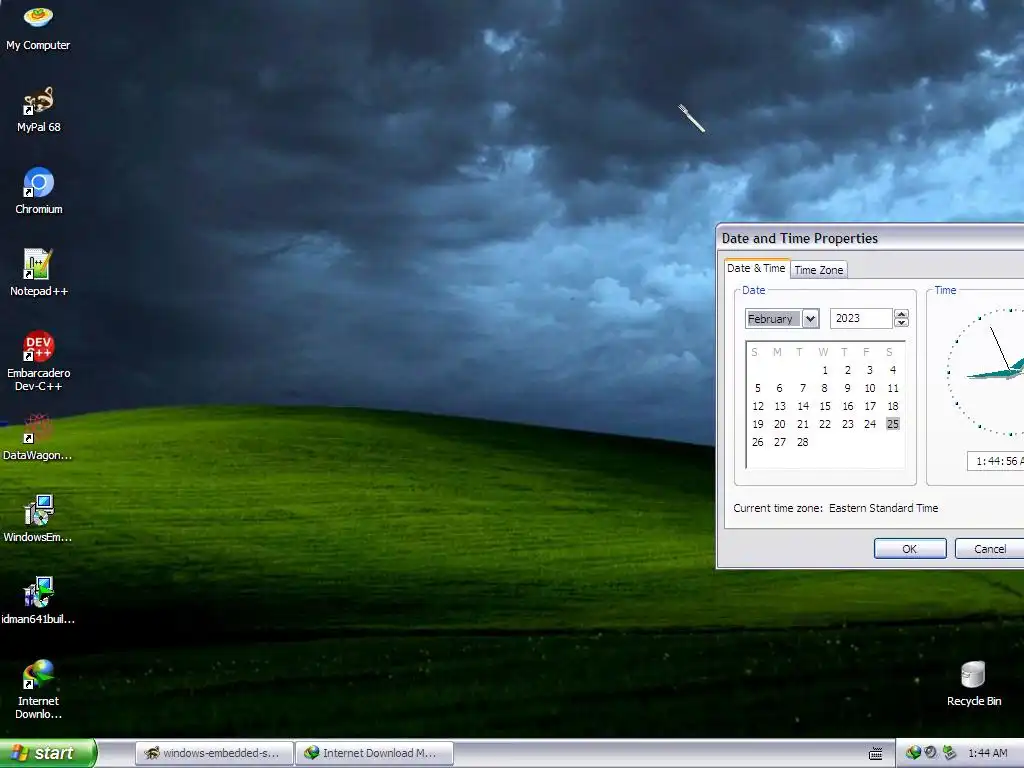Click the Internet Download Manager tray icon
The image size is (1024, 768).
click(913, 753)
